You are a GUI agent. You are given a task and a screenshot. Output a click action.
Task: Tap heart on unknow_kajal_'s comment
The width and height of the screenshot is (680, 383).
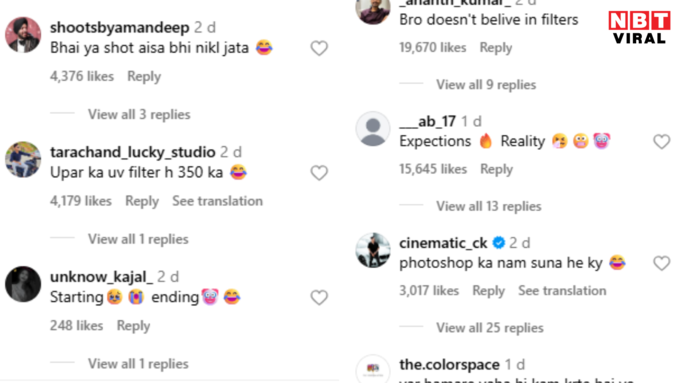[319, 298]
